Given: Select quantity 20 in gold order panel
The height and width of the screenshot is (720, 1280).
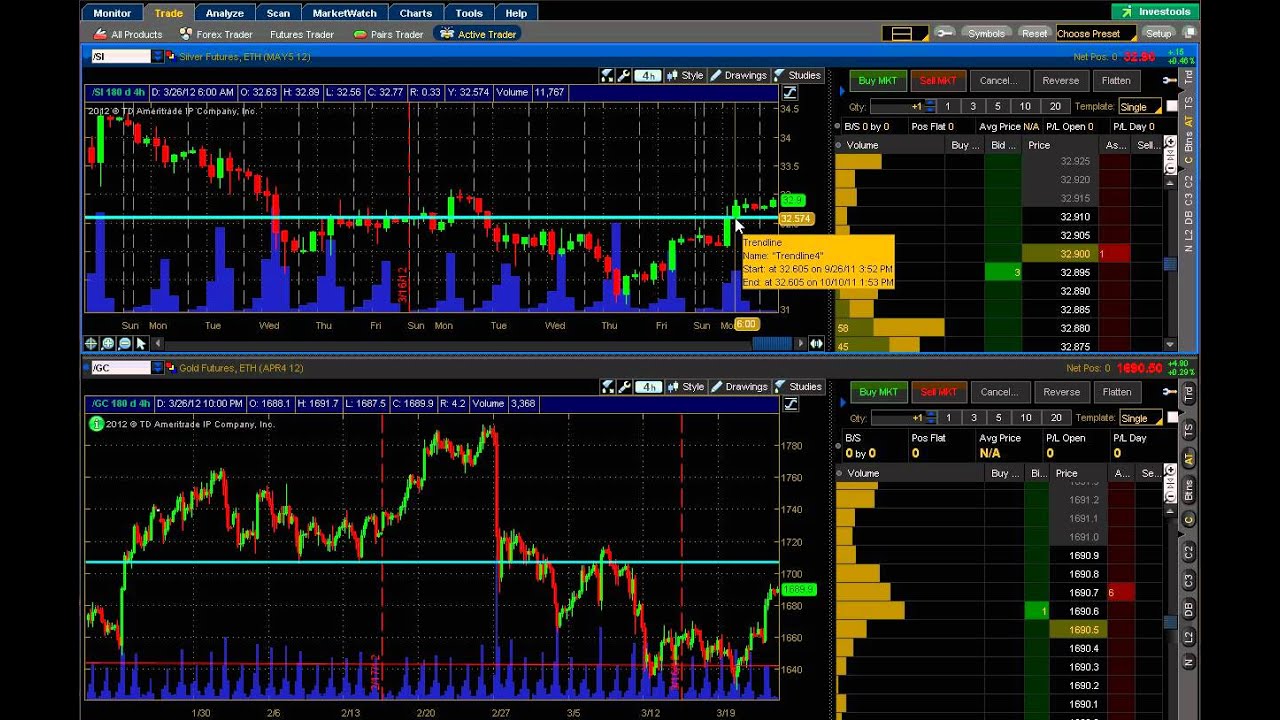Looking at the screenshot, I should click(1055, 418).
